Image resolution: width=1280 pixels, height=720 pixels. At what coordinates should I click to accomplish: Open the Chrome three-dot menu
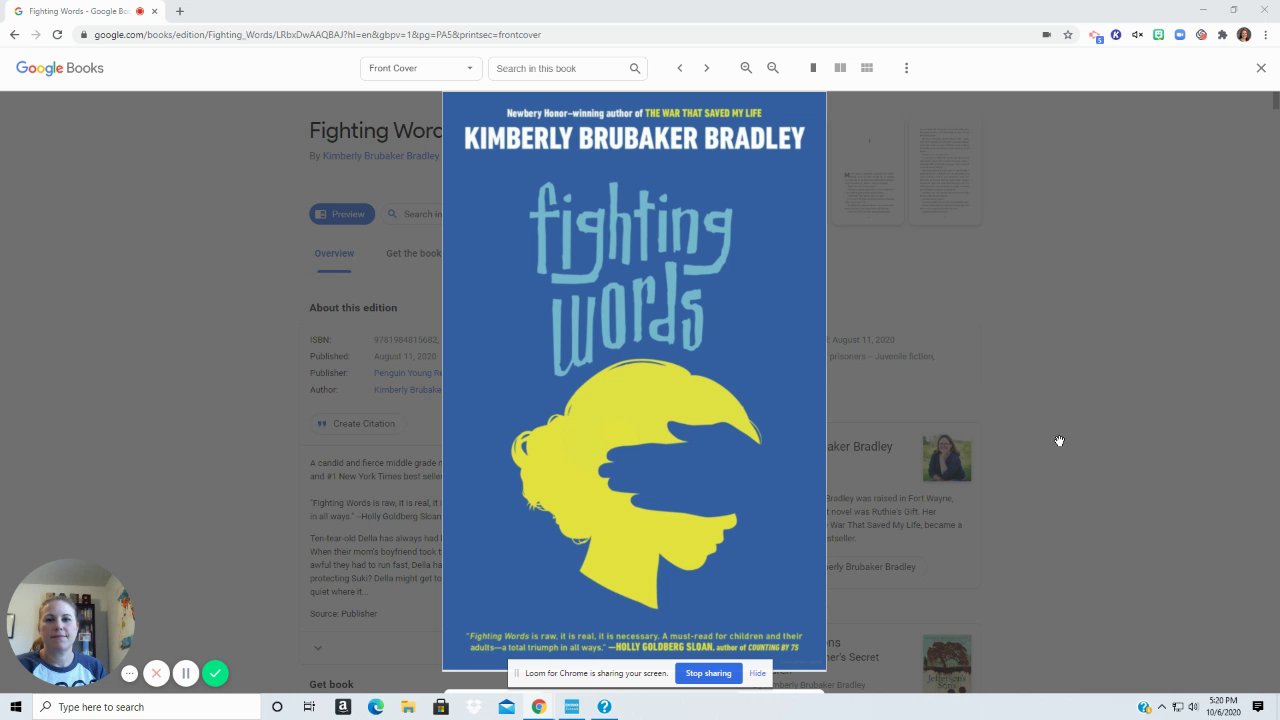pos(1265,34)
